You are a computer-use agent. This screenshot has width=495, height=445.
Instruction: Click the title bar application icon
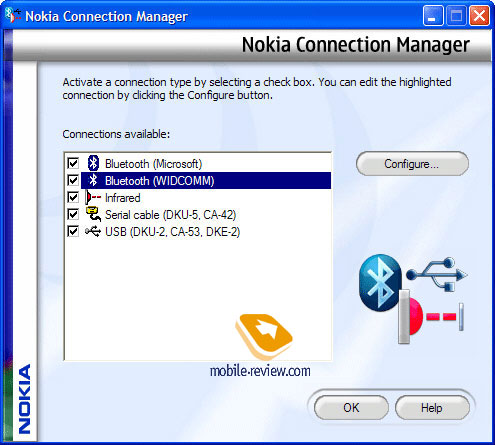[x=13, y=15]
